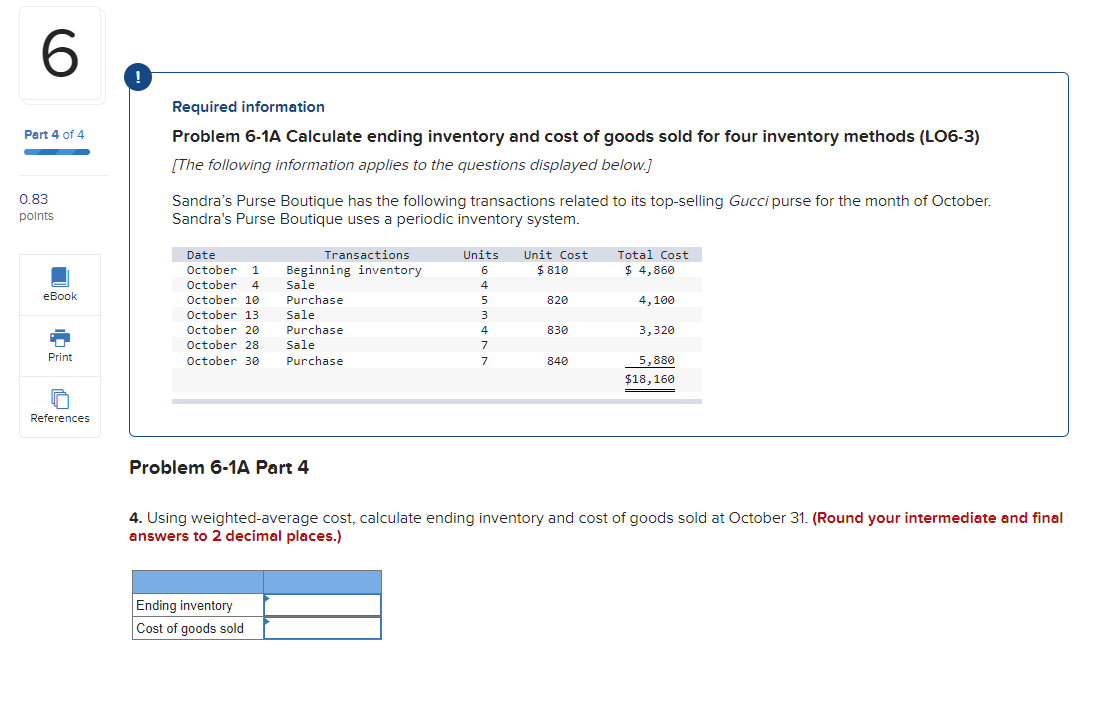Click the Units column header
Viewport: 1110px width, 721px height.
(481, 255)
